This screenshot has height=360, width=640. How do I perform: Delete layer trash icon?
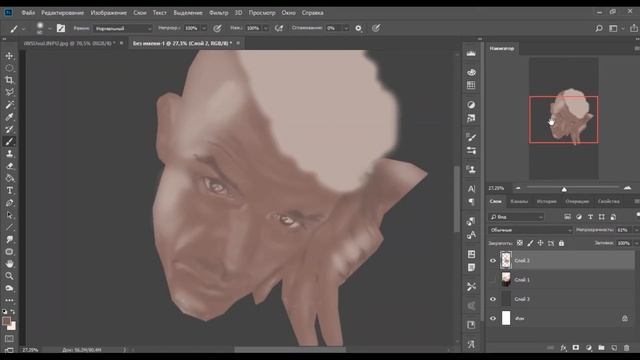627,348
